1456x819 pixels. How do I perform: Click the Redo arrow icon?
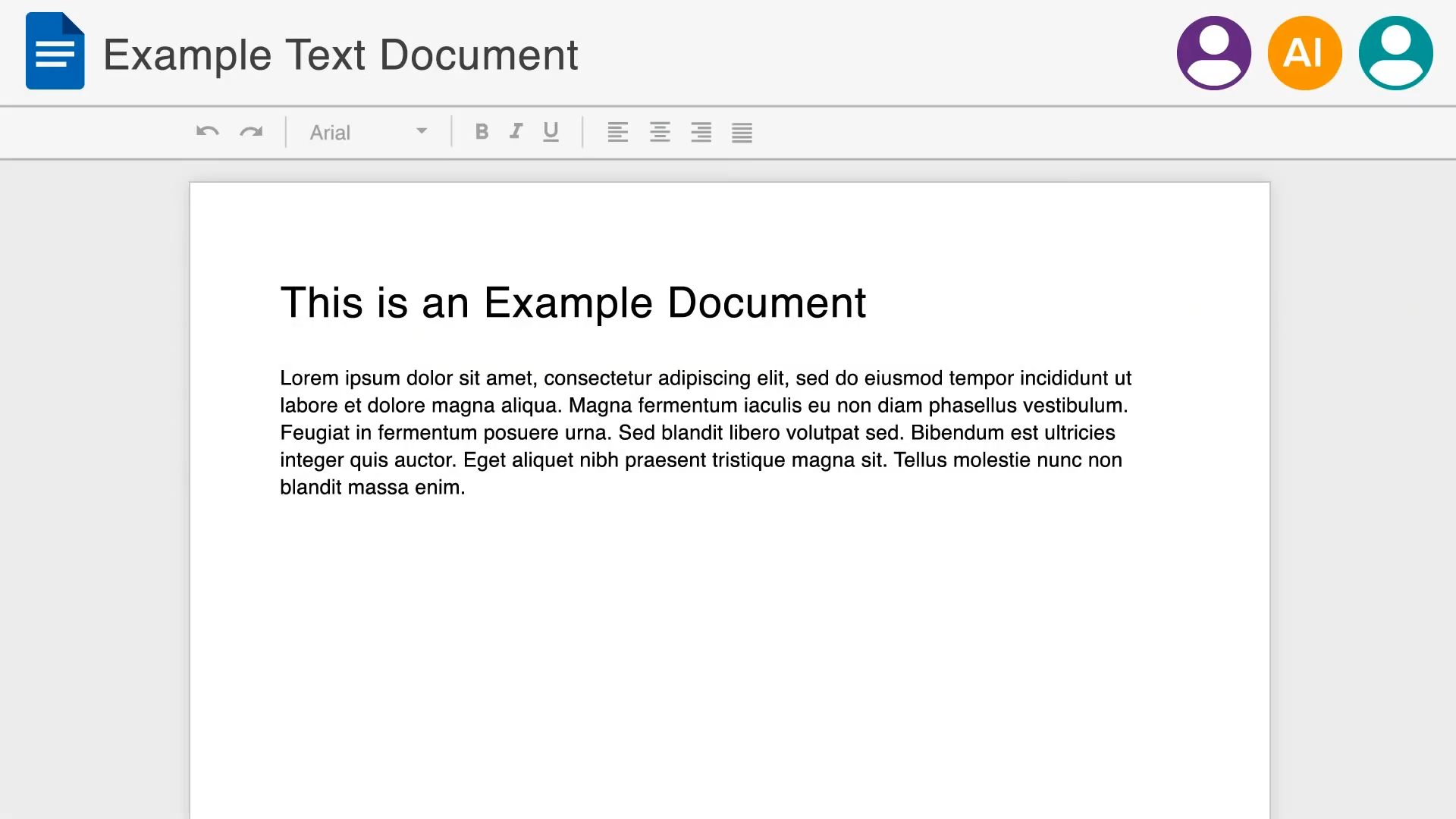[251, 132]
